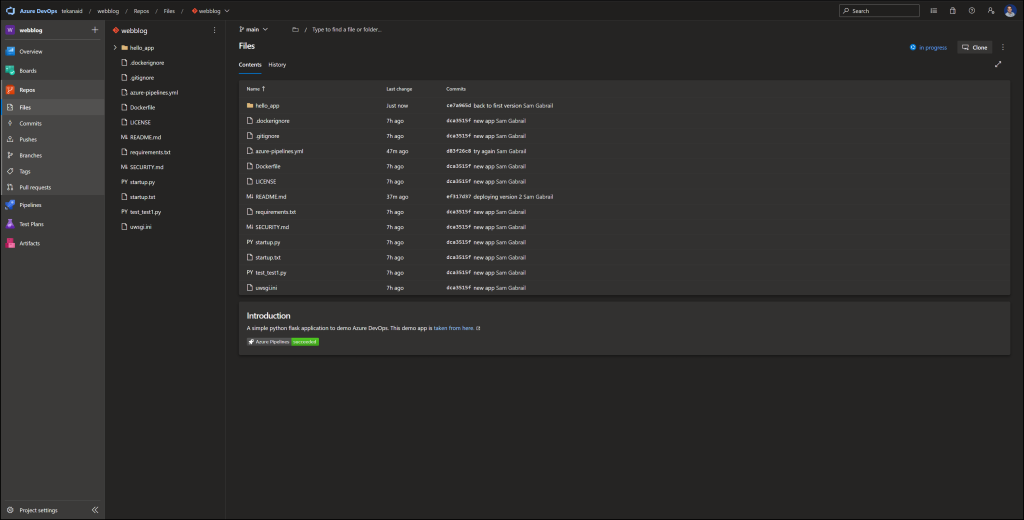Click the Azure DevOps logo icon

[10, 10]
